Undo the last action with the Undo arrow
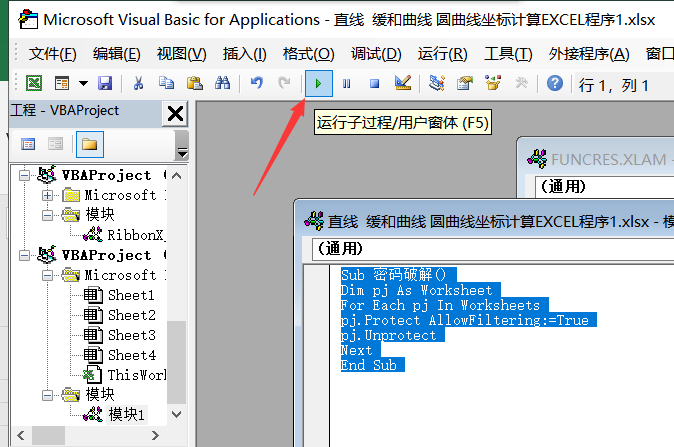 tap(257, 83)
